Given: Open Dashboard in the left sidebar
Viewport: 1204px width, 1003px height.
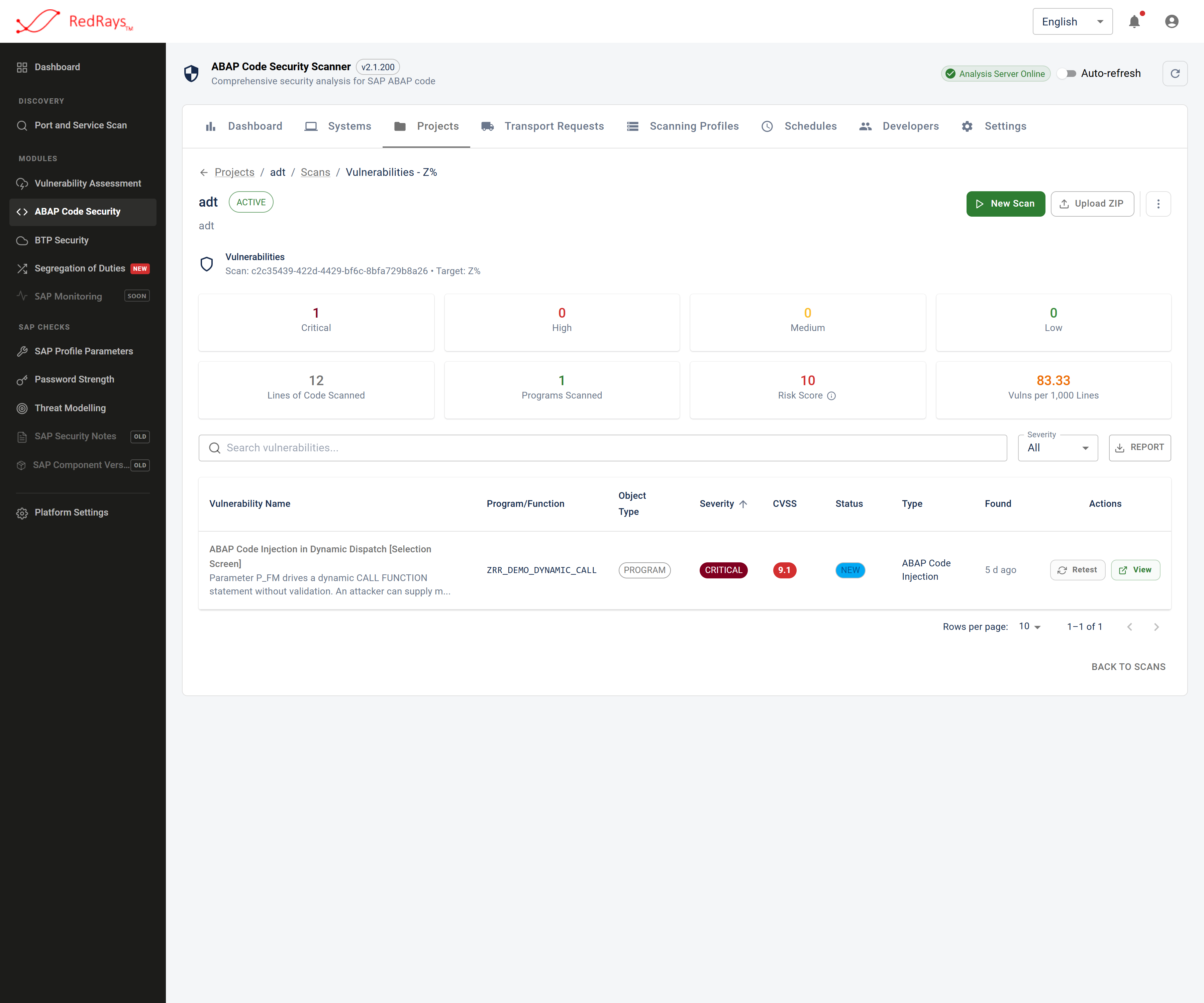Looking at the screenshot, I should point(83,67).
